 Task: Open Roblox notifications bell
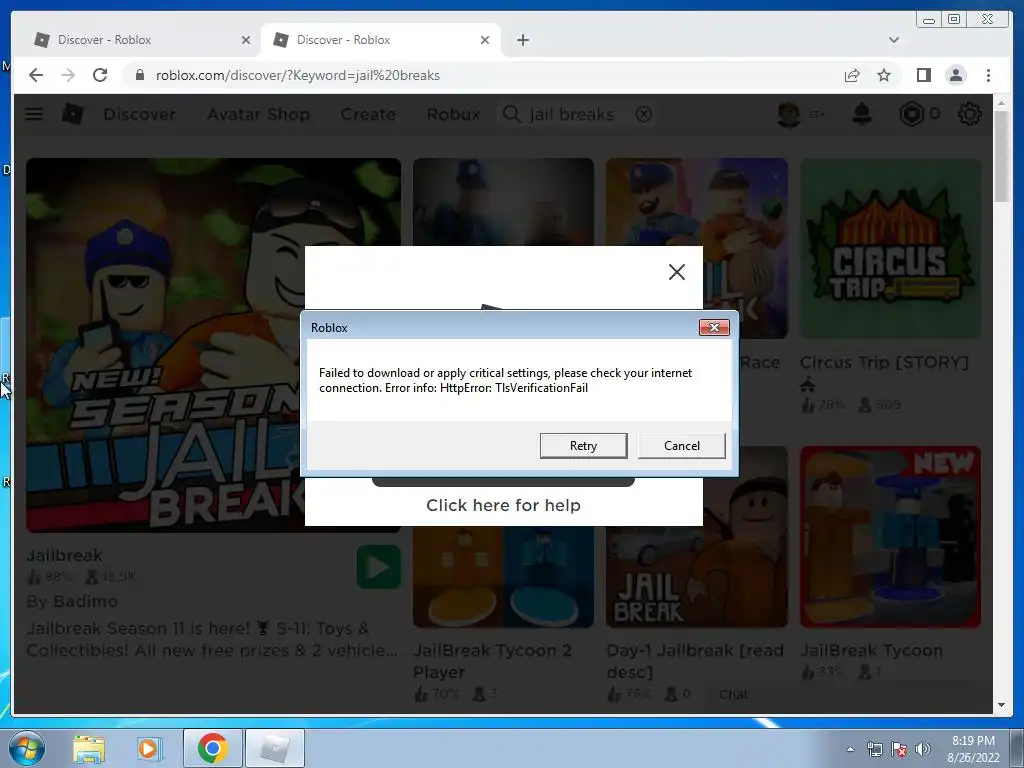click(x=862, y=114)
